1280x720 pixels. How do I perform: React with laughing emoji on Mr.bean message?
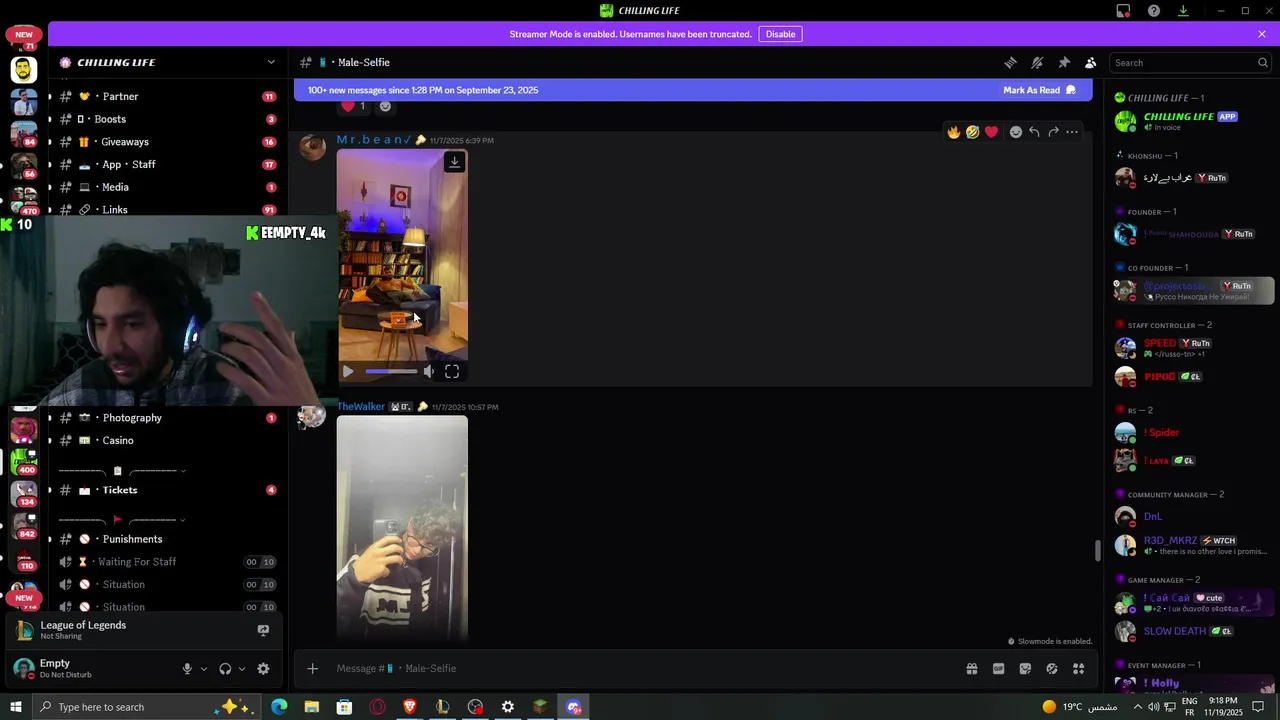[x=972, y=132]
